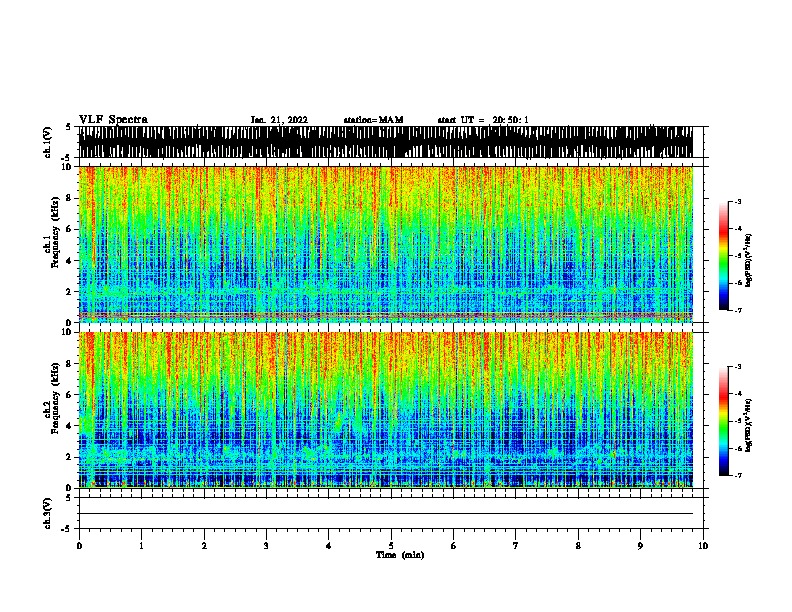Click the 4 kHz tick of ch.2 frequency axis

pyautogui.click(x=70, y=426)
